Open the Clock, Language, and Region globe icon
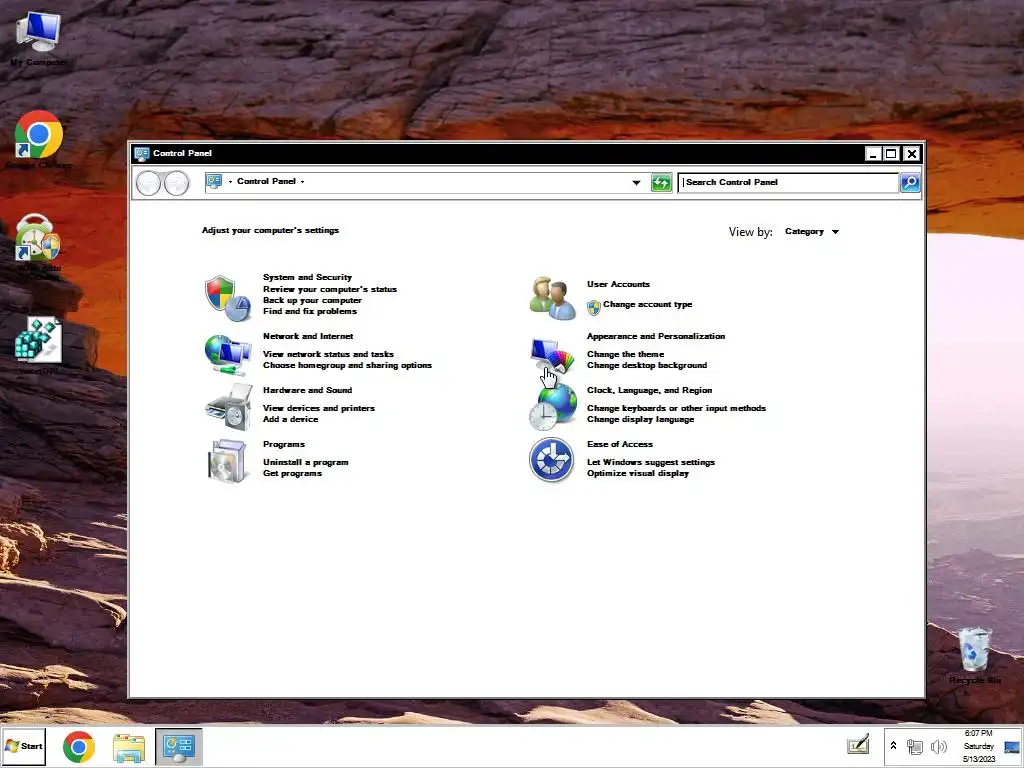 point(552,407)
